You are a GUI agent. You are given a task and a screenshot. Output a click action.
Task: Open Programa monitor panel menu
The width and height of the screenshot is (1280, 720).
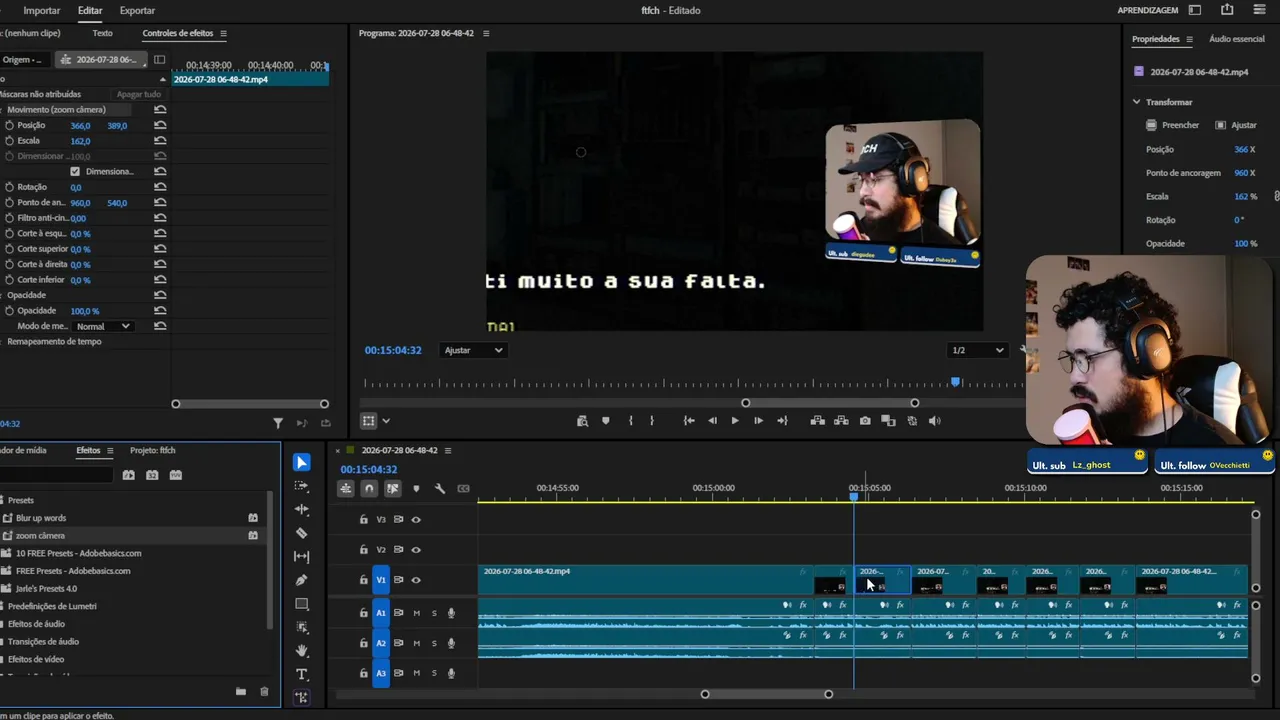tap(486, 33)
